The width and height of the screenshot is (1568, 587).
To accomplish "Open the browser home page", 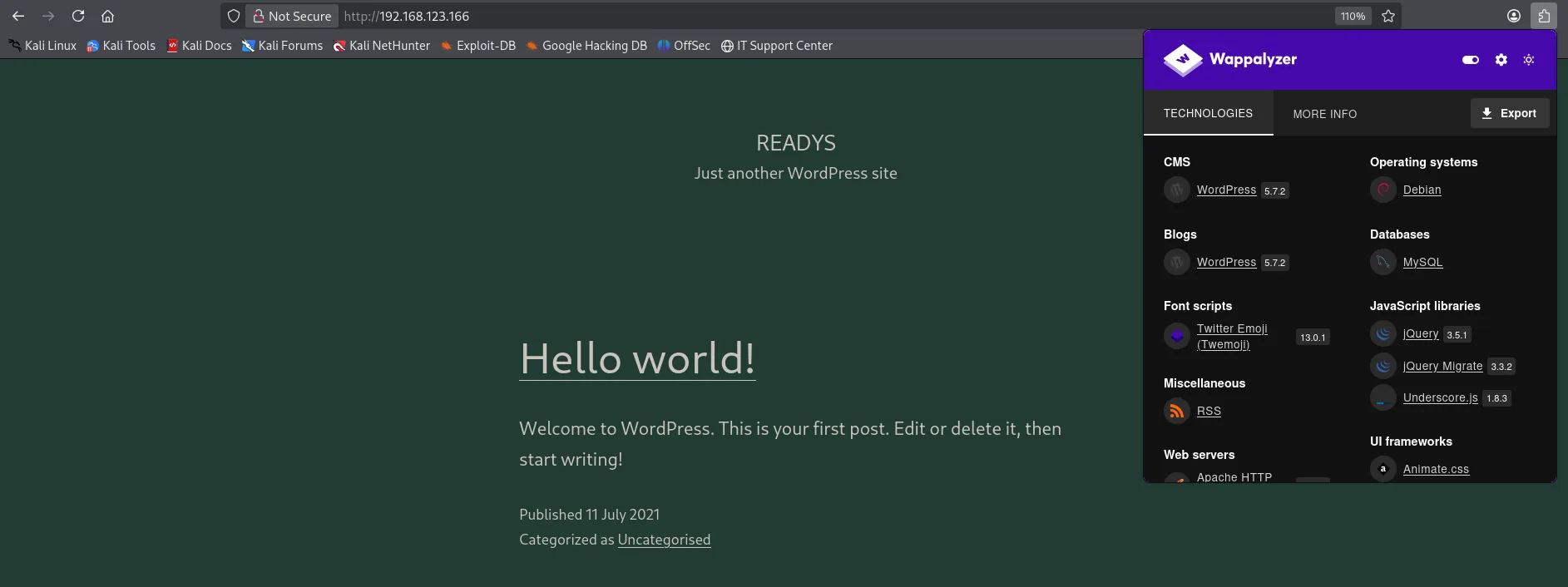I will 107,16.
